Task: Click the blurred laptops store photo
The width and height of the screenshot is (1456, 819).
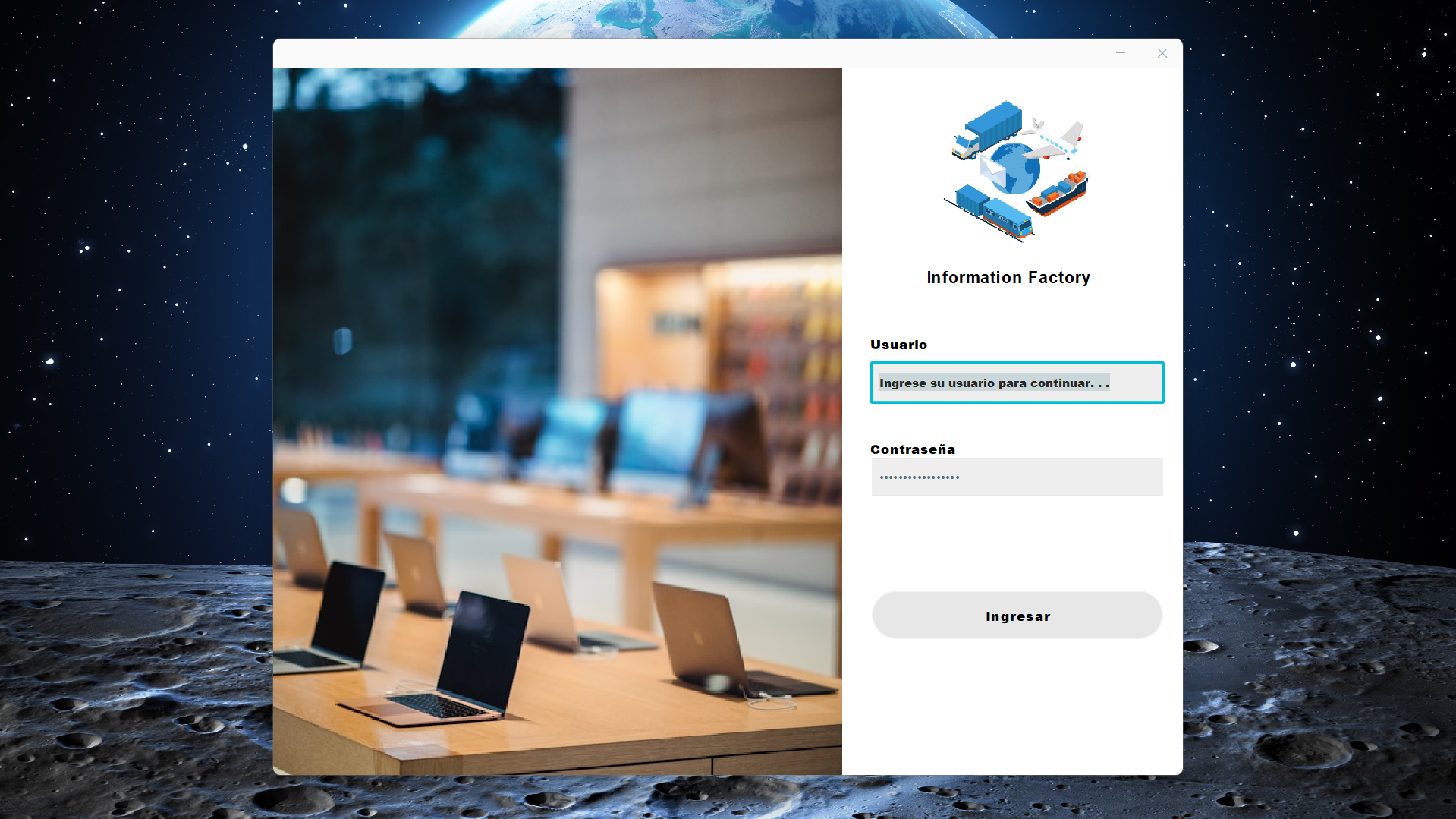Action: tap(558, 421)
